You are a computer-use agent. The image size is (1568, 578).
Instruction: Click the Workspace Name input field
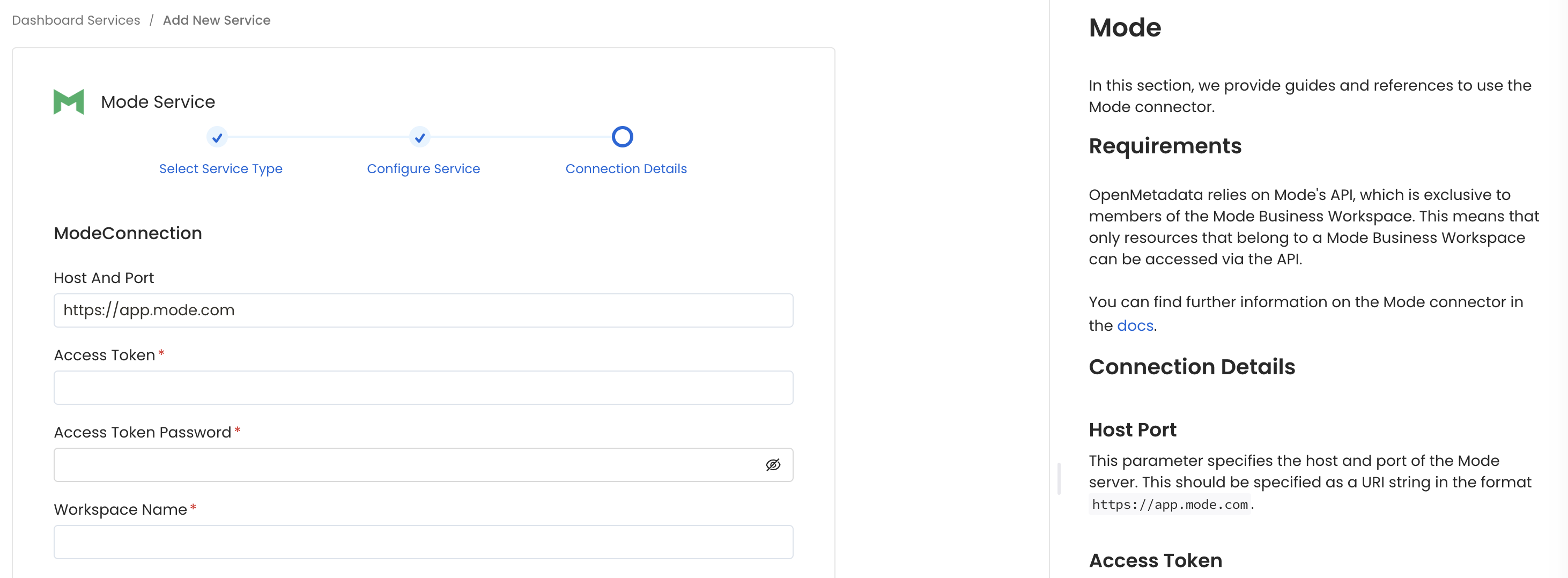click(424, 542)
